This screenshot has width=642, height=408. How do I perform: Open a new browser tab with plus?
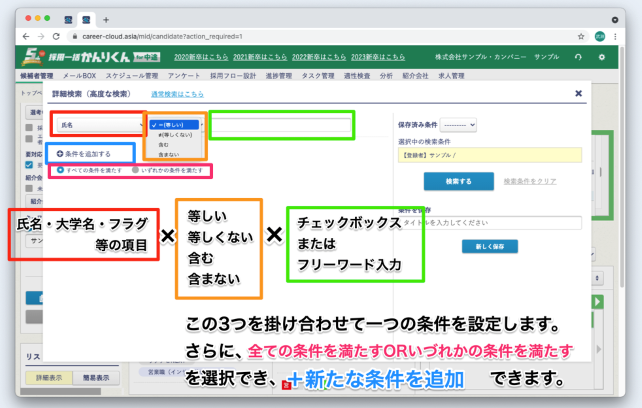pyautogui.click(x=106, y=20)
